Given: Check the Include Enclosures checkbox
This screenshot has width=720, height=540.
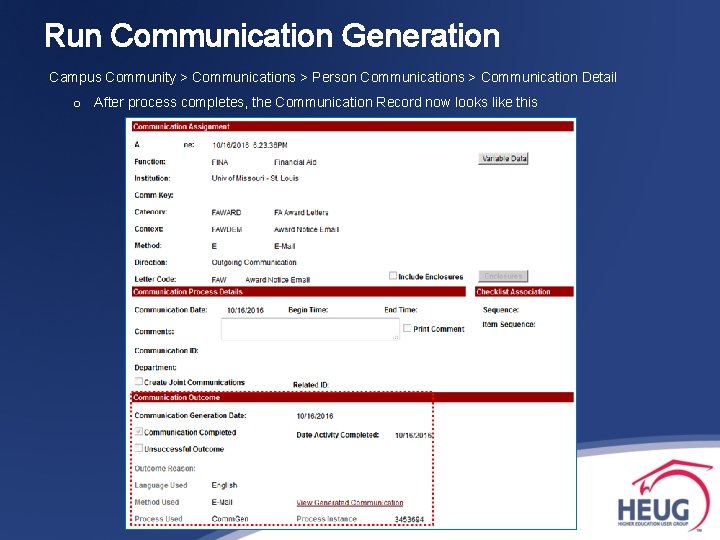Looking at the screenshot, I should [x=393, y=276].
